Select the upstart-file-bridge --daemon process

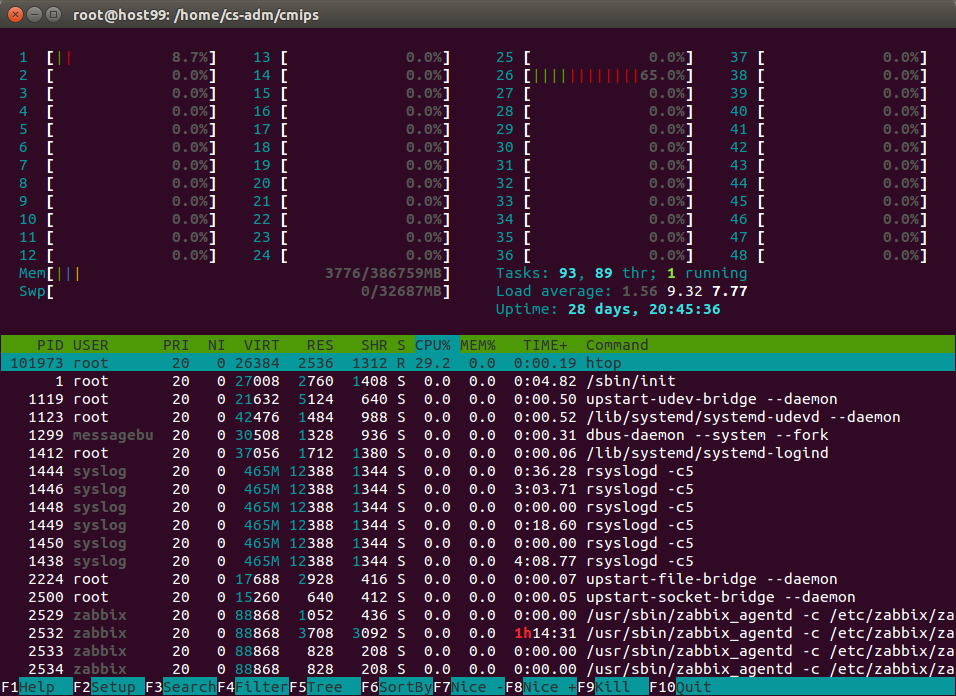pyautogui.click(x=478, y=579)
